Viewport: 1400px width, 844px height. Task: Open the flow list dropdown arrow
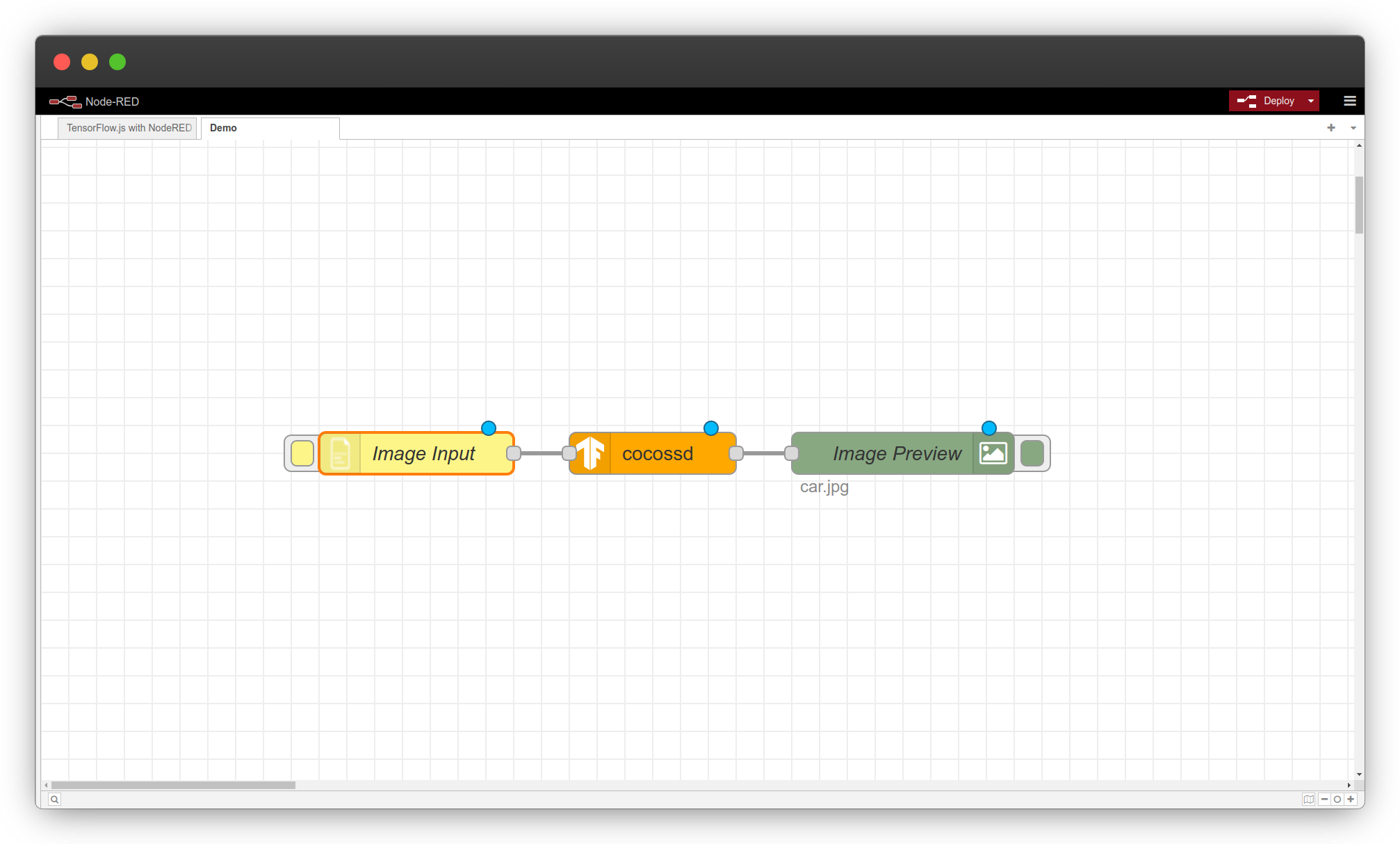pos(1353,128)
